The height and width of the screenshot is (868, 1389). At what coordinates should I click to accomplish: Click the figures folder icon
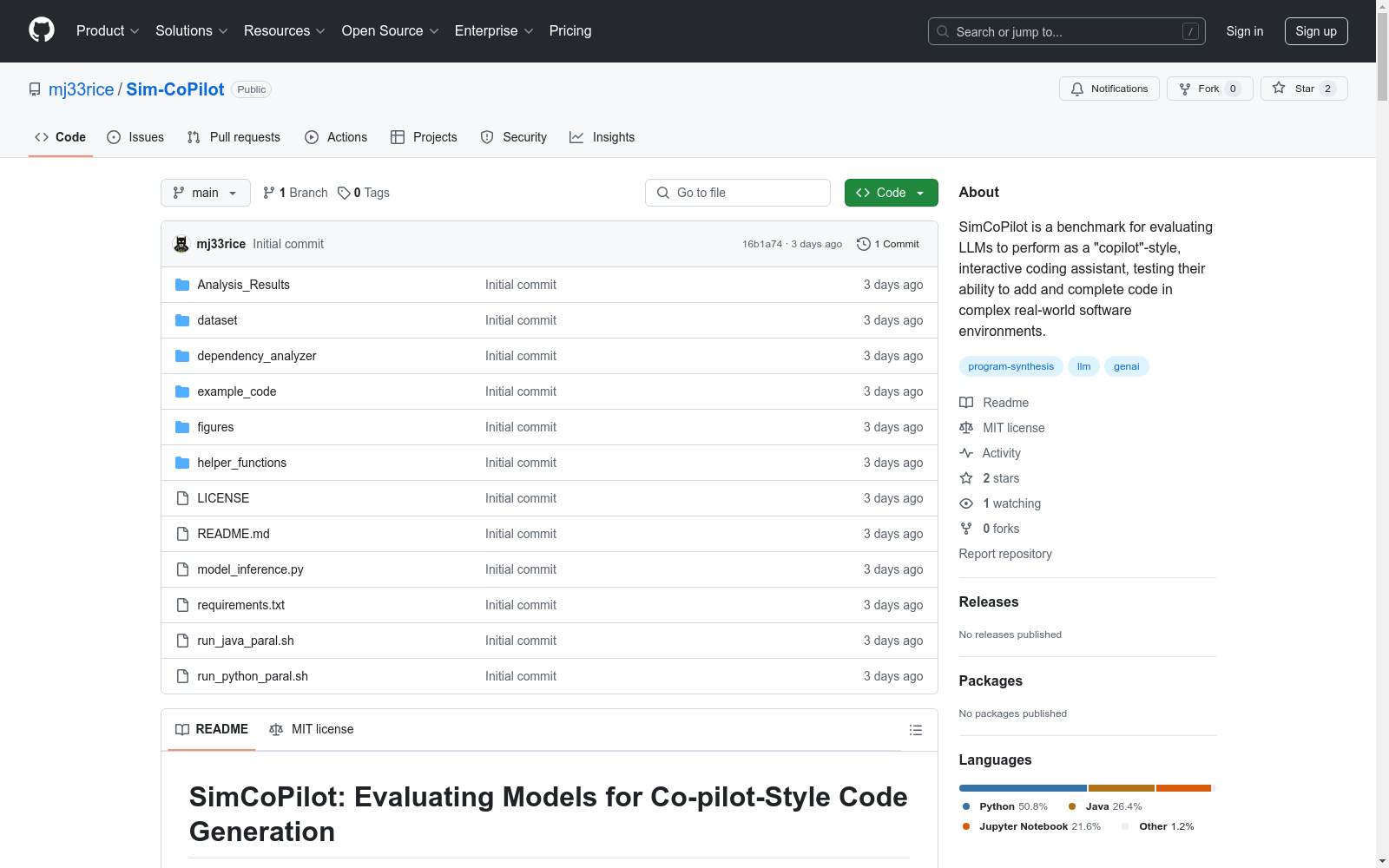[x=182, y=427]
